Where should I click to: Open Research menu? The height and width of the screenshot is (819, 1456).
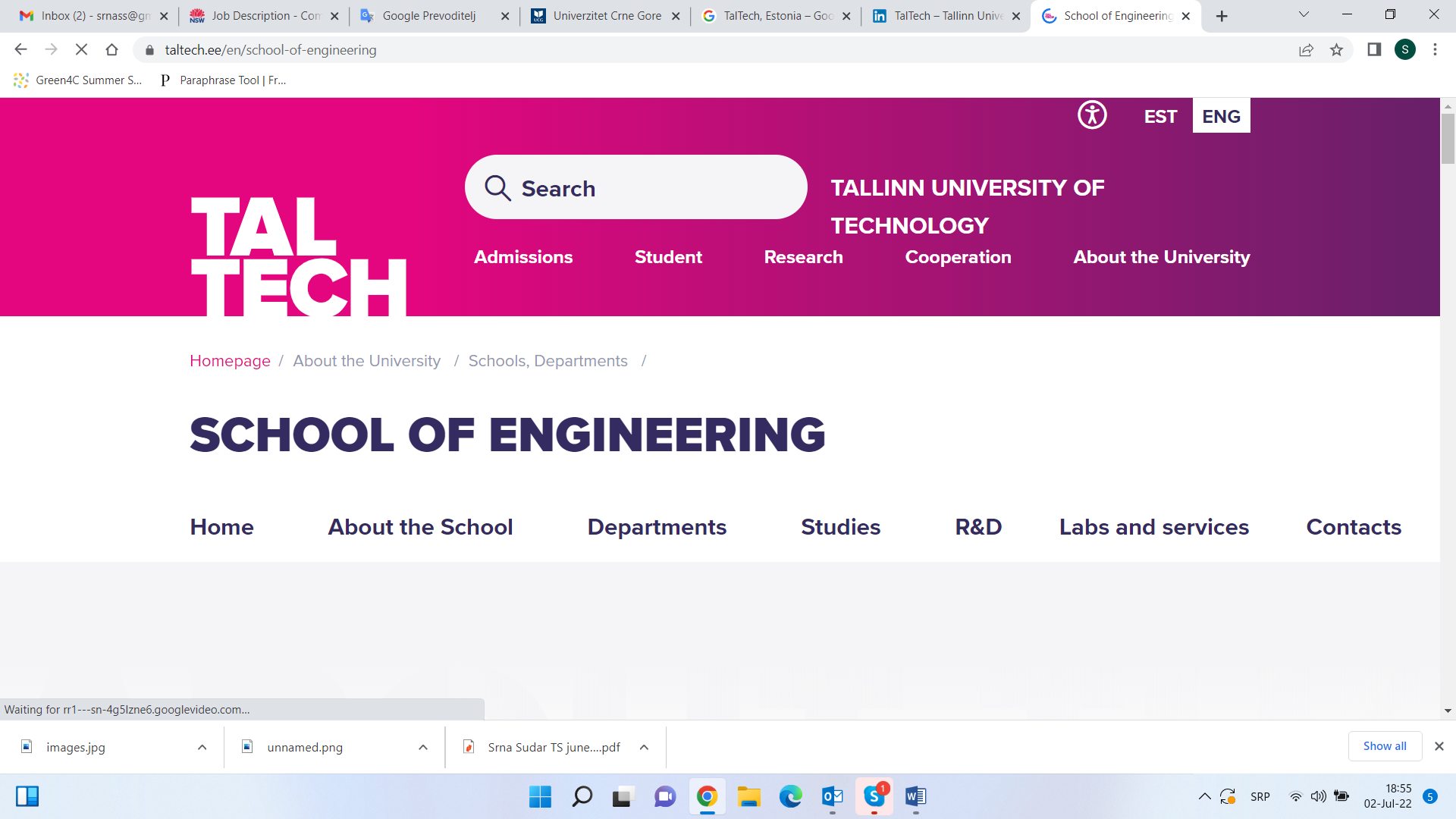803,257
